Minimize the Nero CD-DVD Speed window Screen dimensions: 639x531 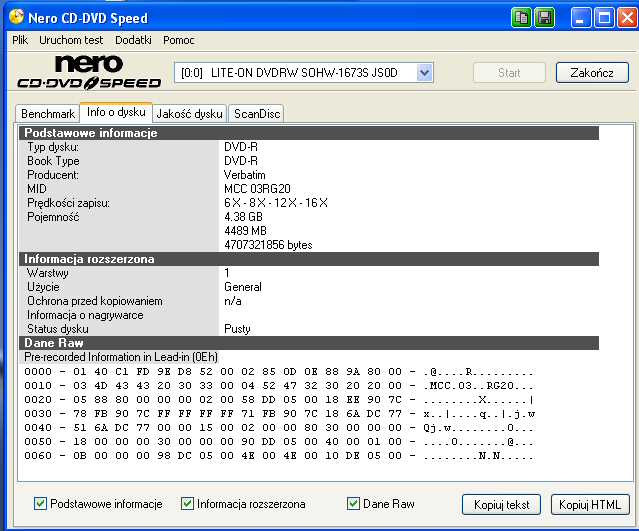tap(580, 18)
